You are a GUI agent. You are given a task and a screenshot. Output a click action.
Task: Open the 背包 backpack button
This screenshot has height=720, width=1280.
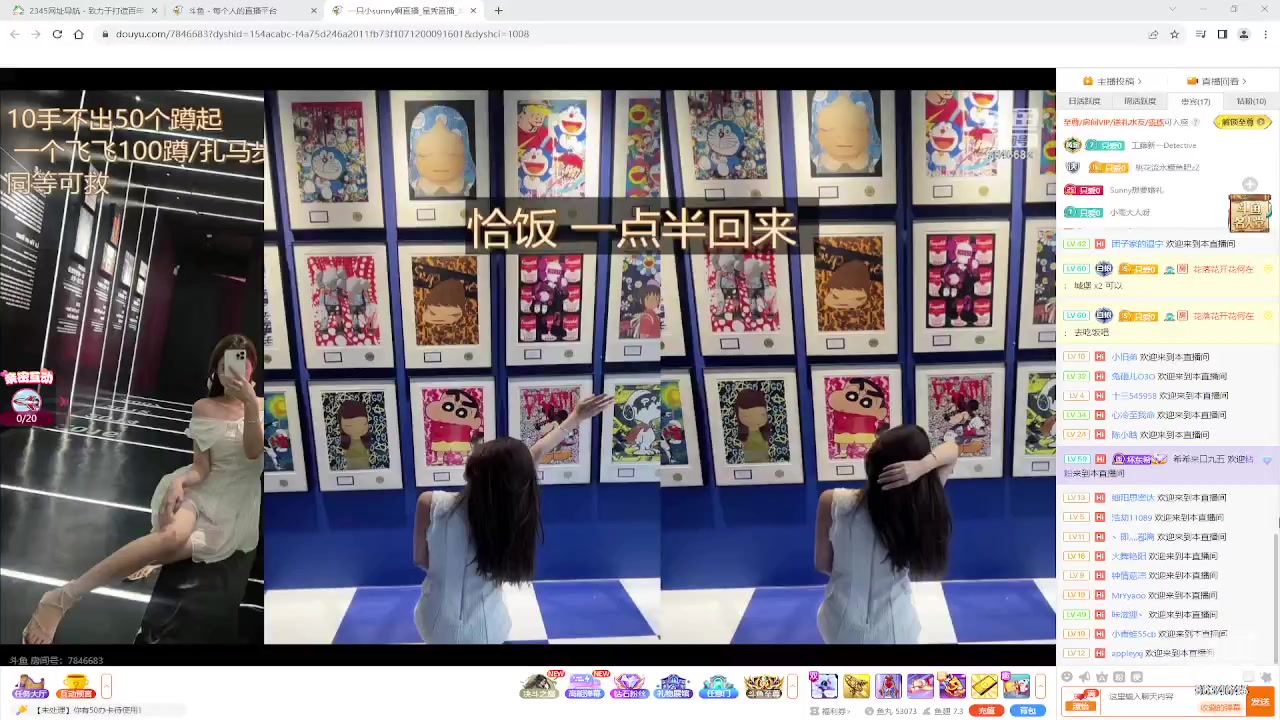(1028, 711)
